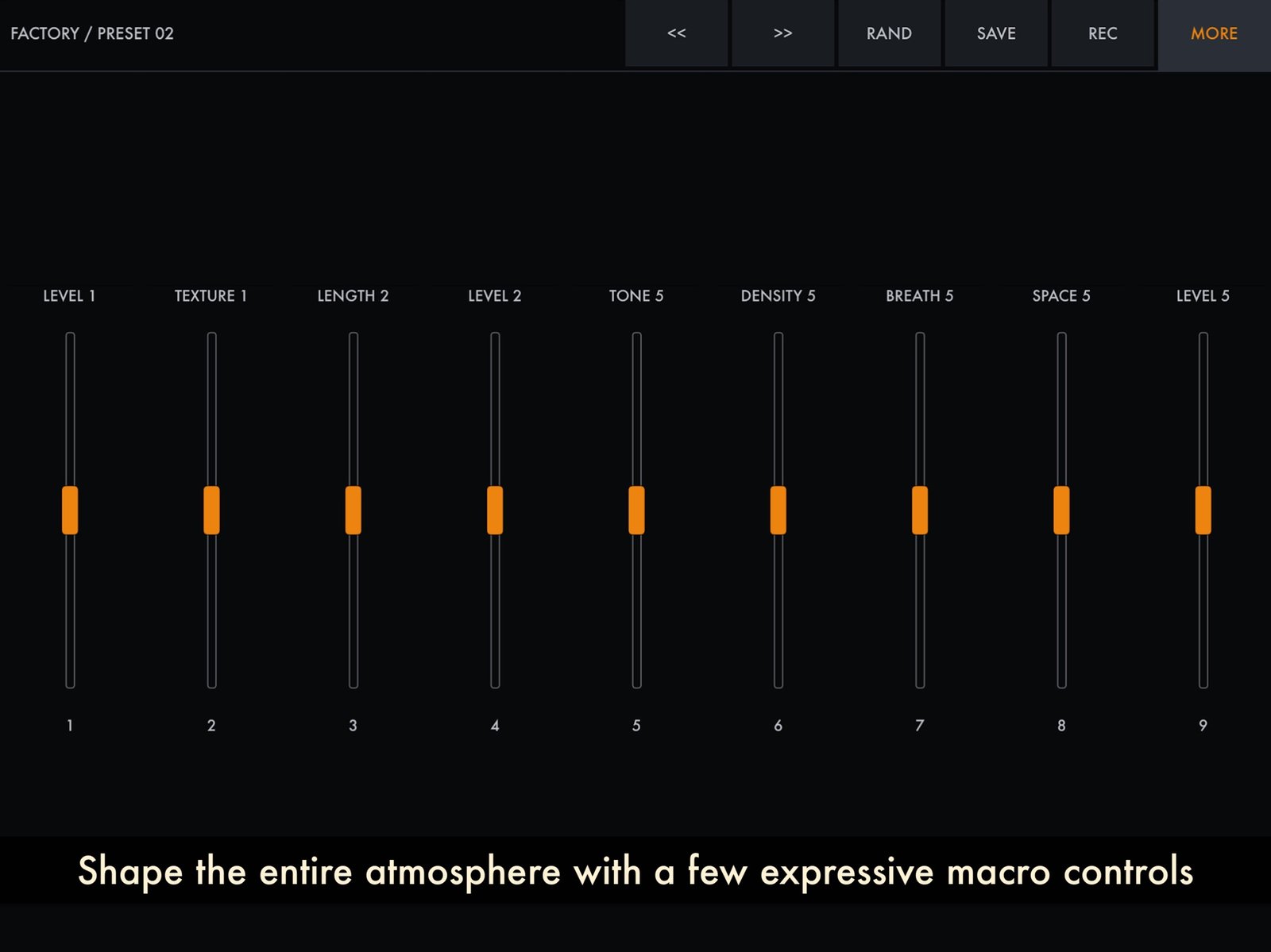Start recording with REC button

1103,33
